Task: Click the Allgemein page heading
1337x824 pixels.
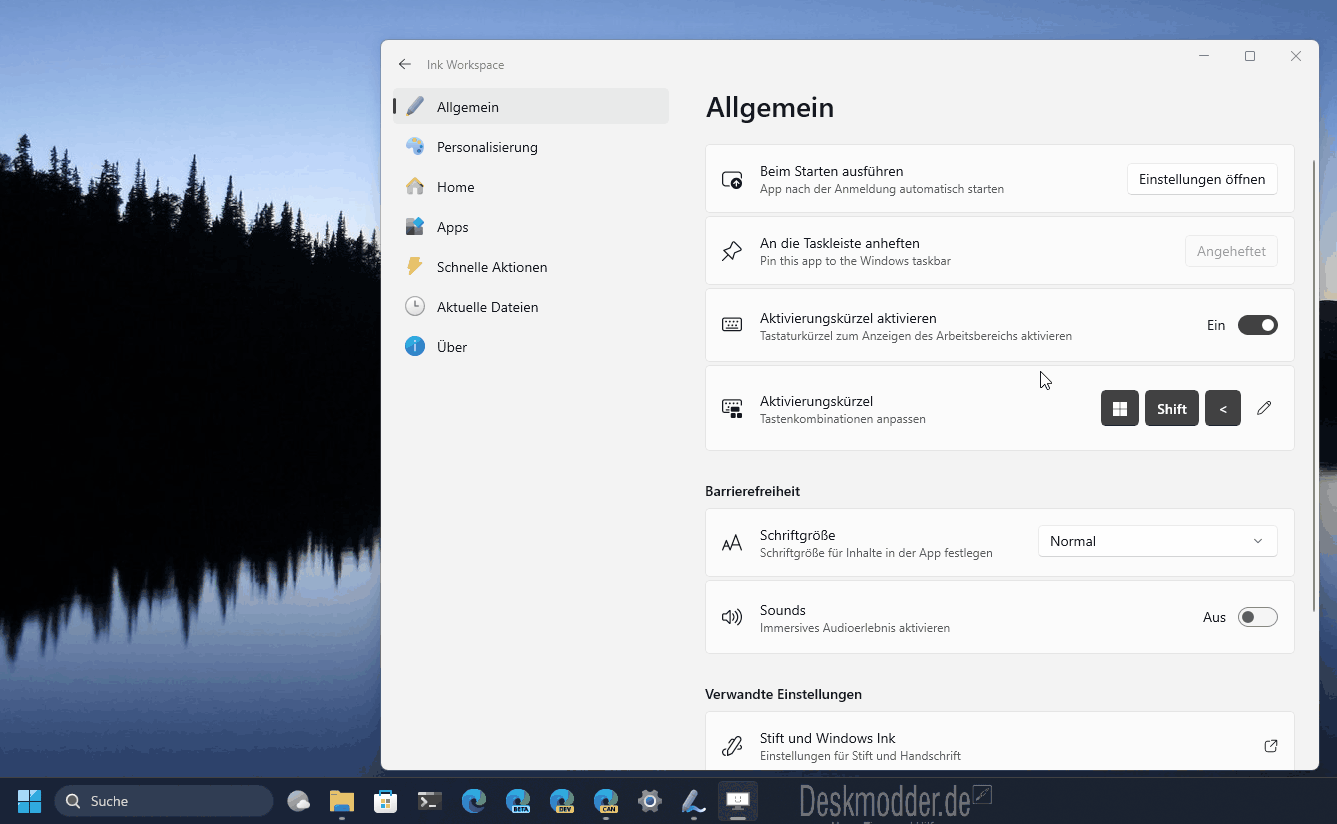Action: (770, 107)
